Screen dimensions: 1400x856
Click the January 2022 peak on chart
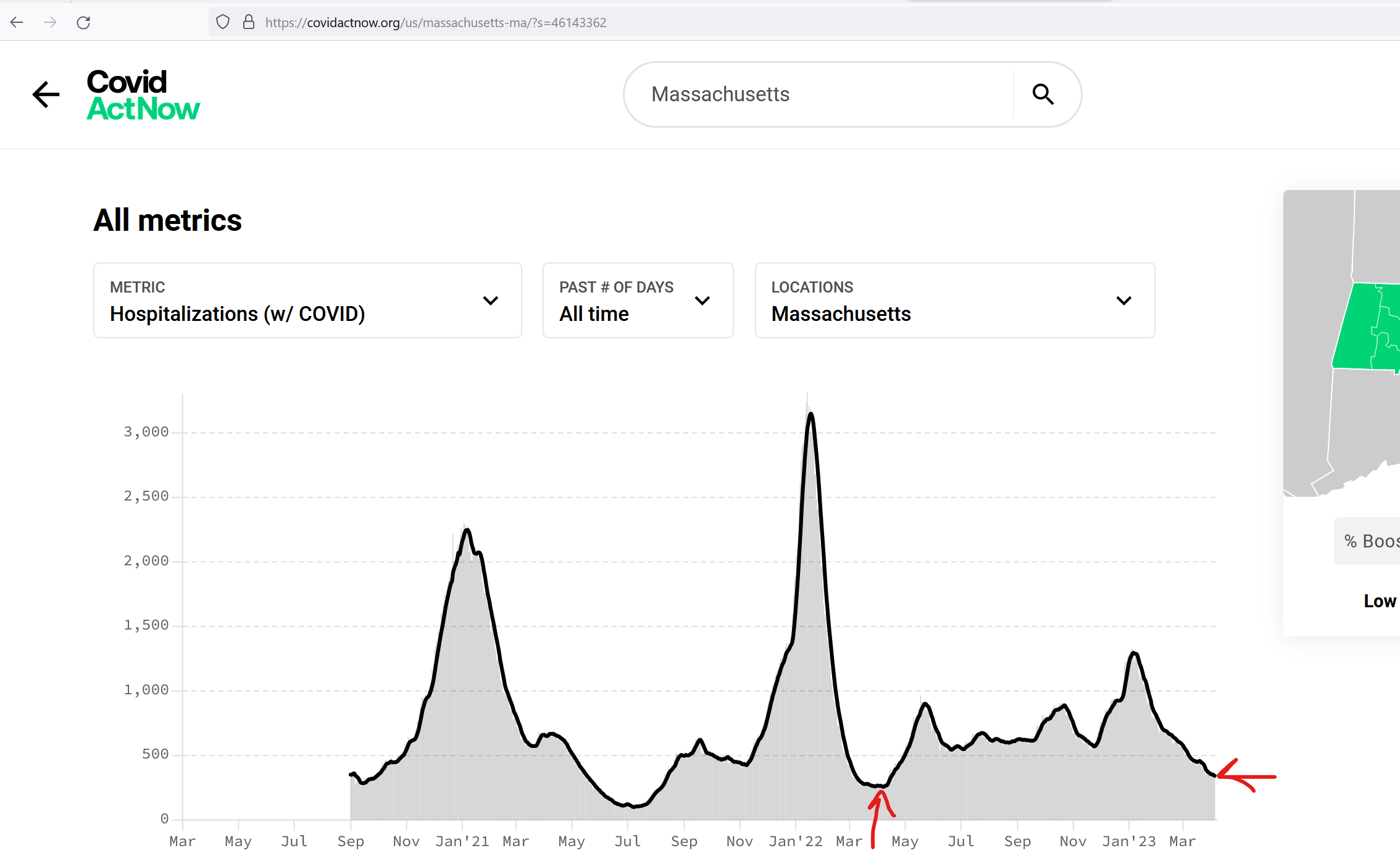[810, 415]
